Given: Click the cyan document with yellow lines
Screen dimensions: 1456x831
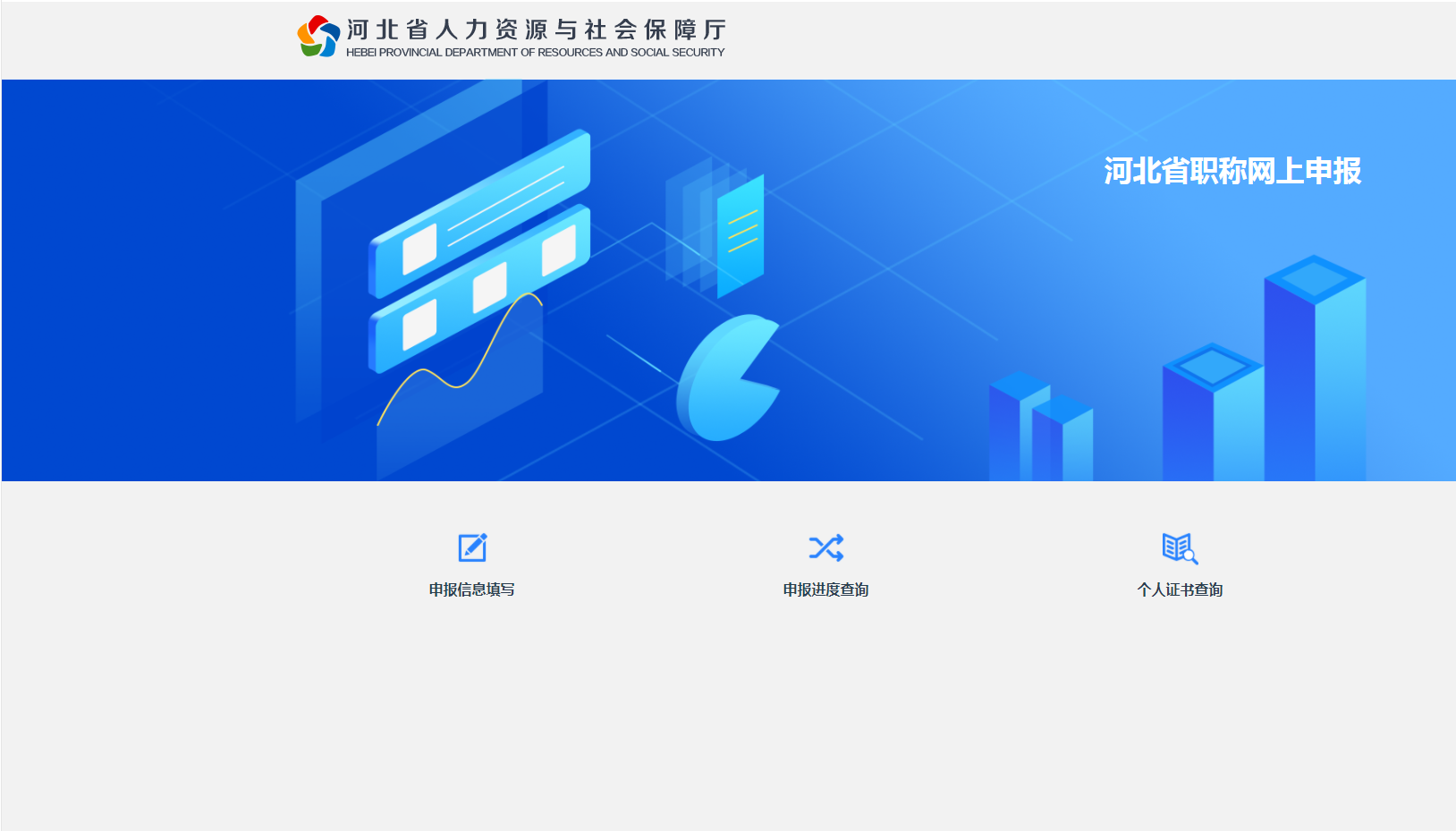Looking at the screenshot, I should click(x=740, y=235).
